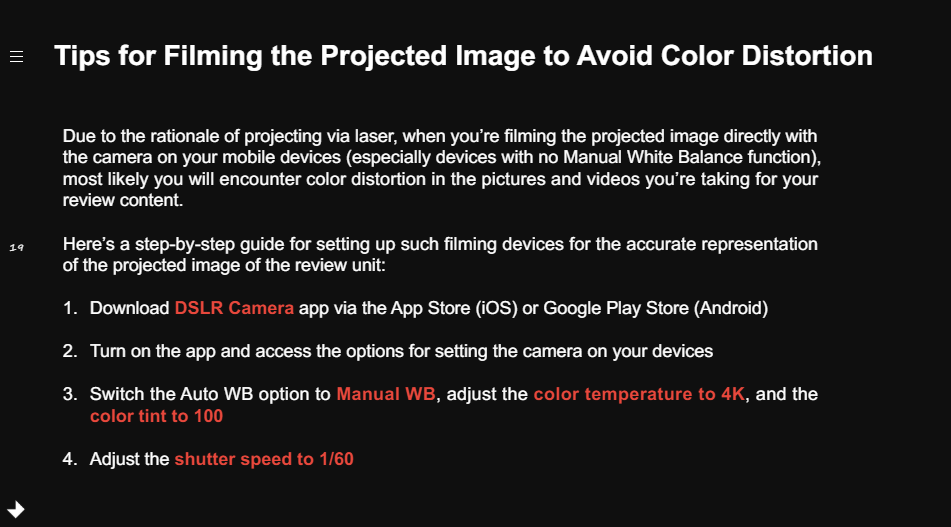This screenshot has height=527, width=951.
Task: Click the slide title about Color Distortion
Action: pos(463,56)
